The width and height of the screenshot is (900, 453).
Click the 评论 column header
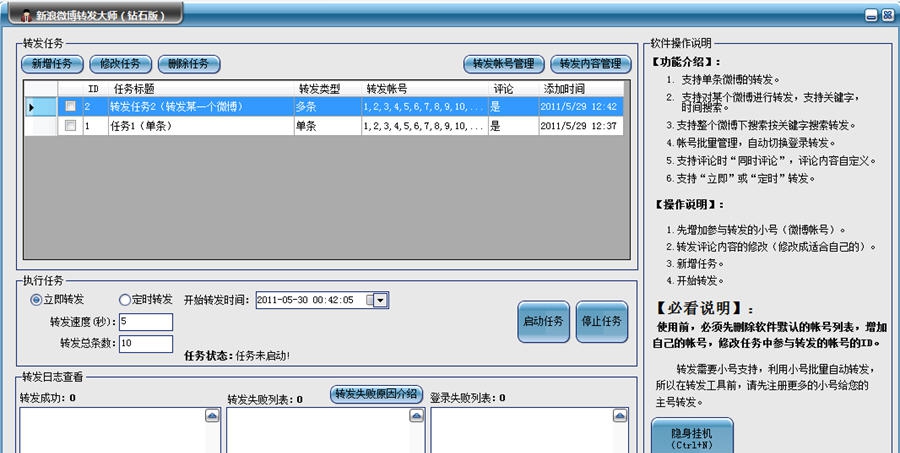[x=514, y=89]
